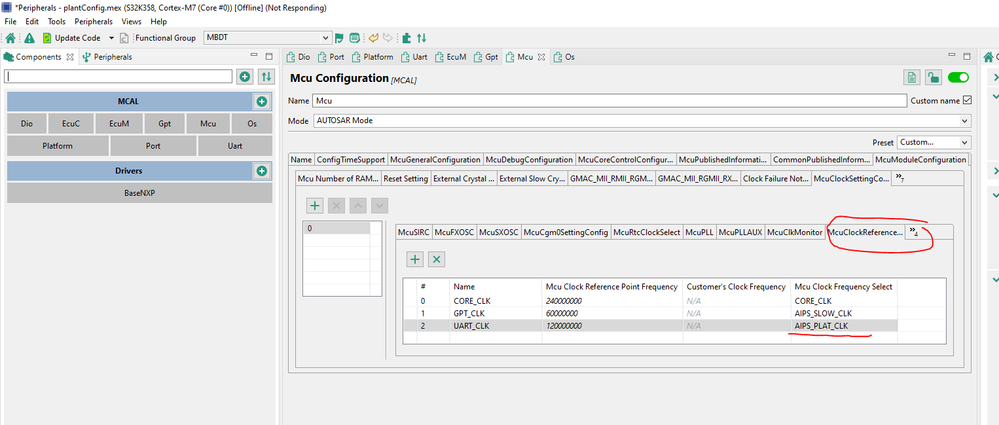Select the Platform component button

click(57, 146)
